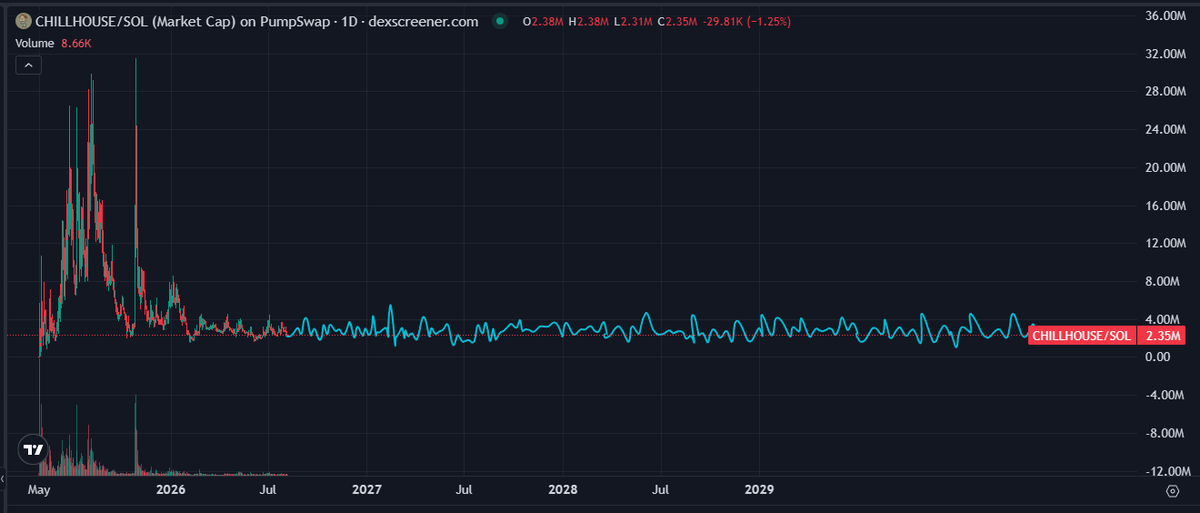Click the H2.38M high value
Screen dimensions: 1200x513
point(589,22)
